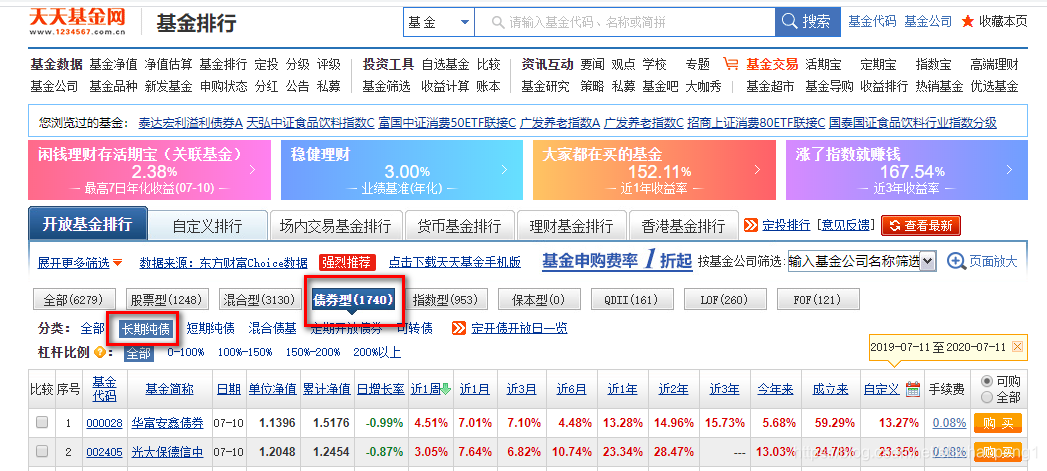Switch to 香港基金排行 tab
This screenshot has height=471, width=1047.
pos(682,226)
